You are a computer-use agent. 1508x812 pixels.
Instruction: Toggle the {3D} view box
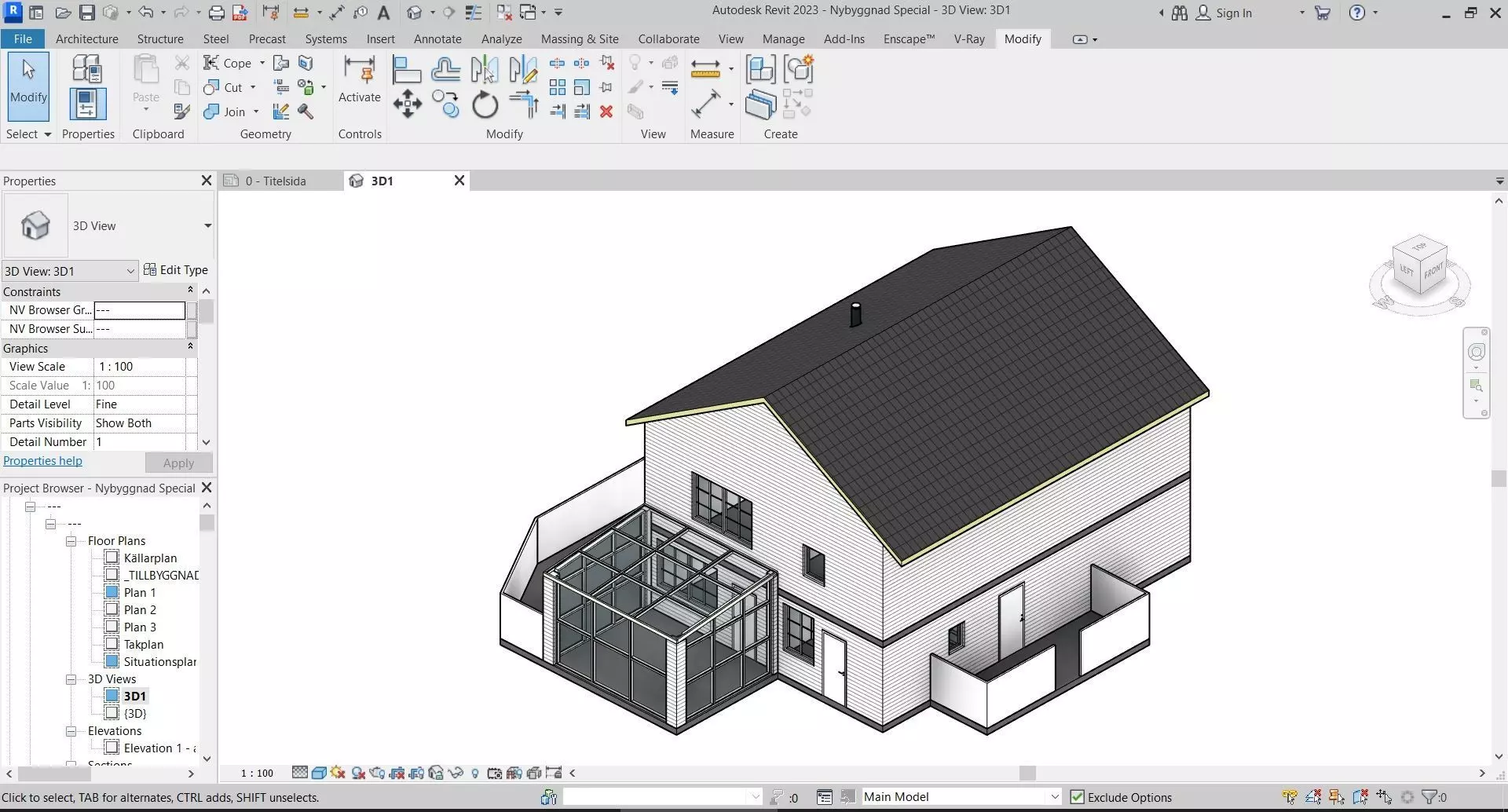click(112, 713)
